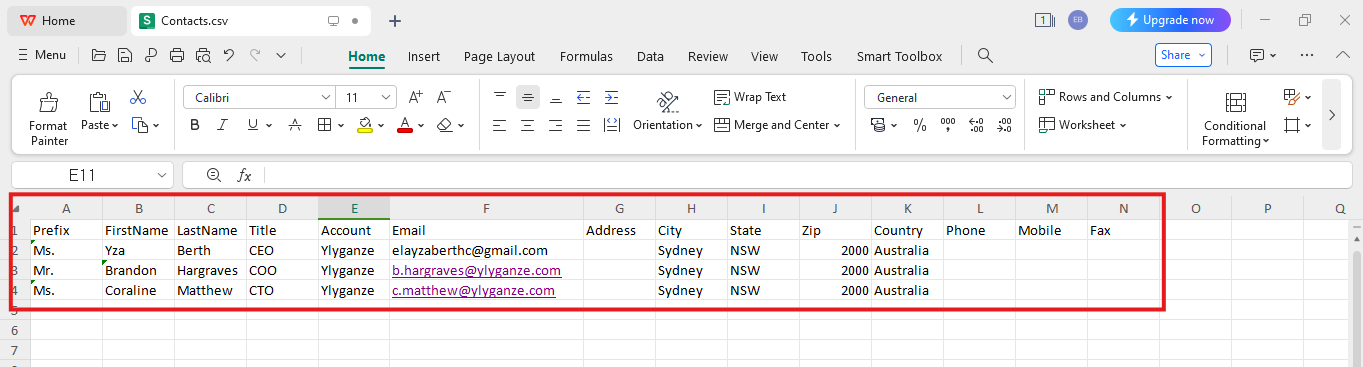Image resolution: width=1363 pixels, height=367 pixels.
Task: Click the Decrease Decimal icon
Action: tap(1003, 125)
